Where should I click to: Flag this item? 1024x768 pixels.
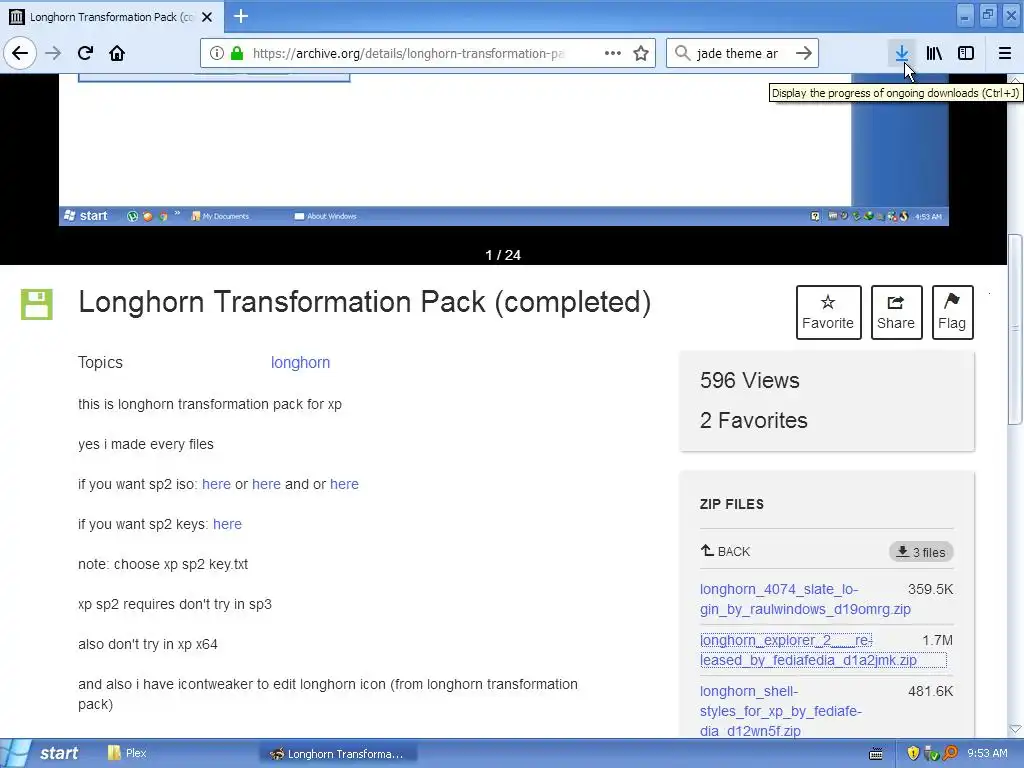(952, 312)
